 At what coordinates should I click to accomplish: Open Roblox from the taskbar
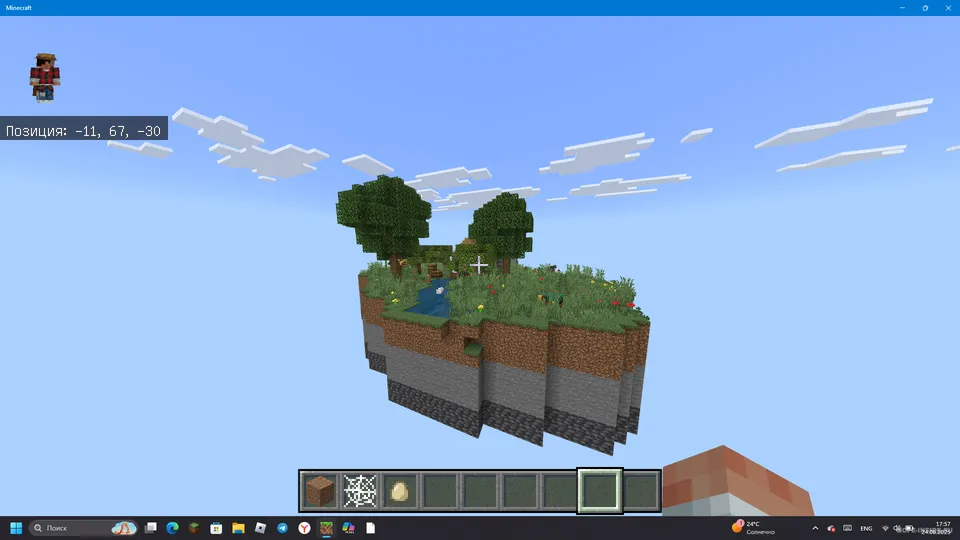click(260, 528)
